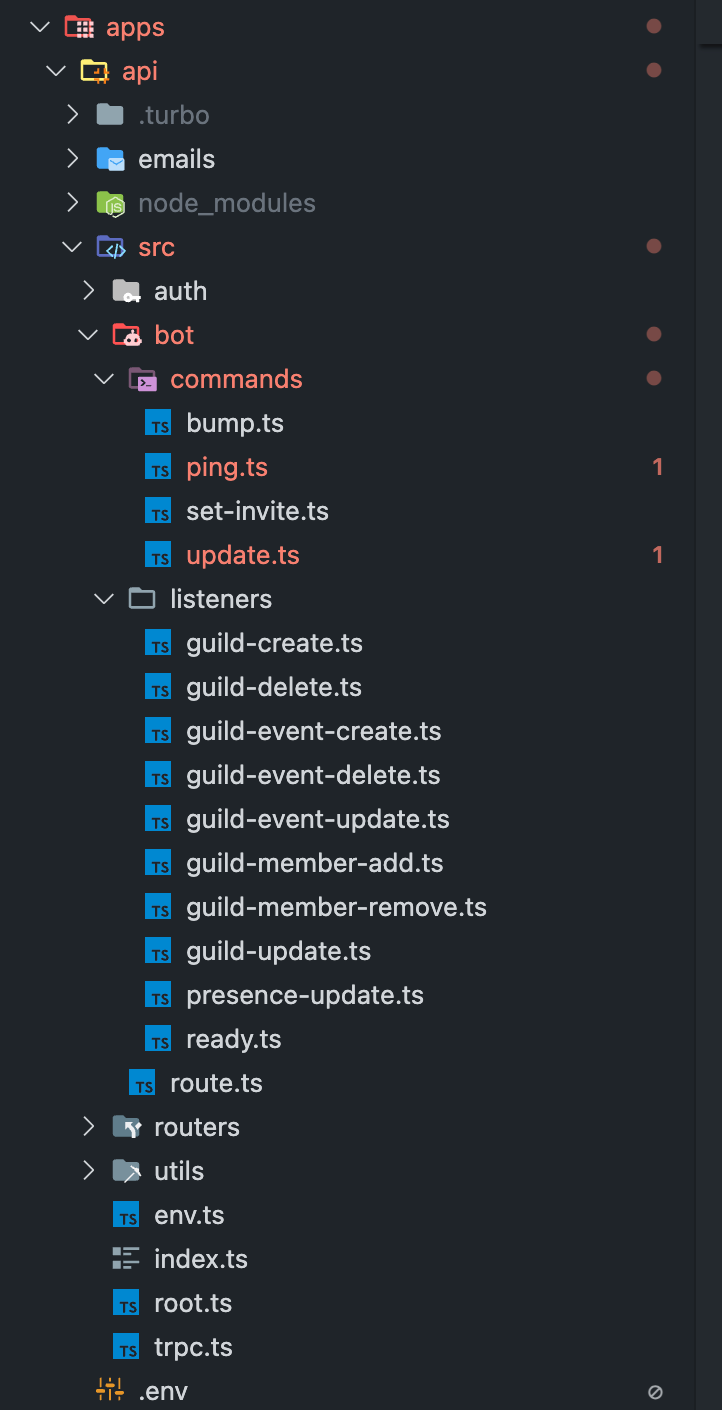Select guild-member-remove.ts in listeners
This screenshot has width=722, height=1410.
pos(336,907)
